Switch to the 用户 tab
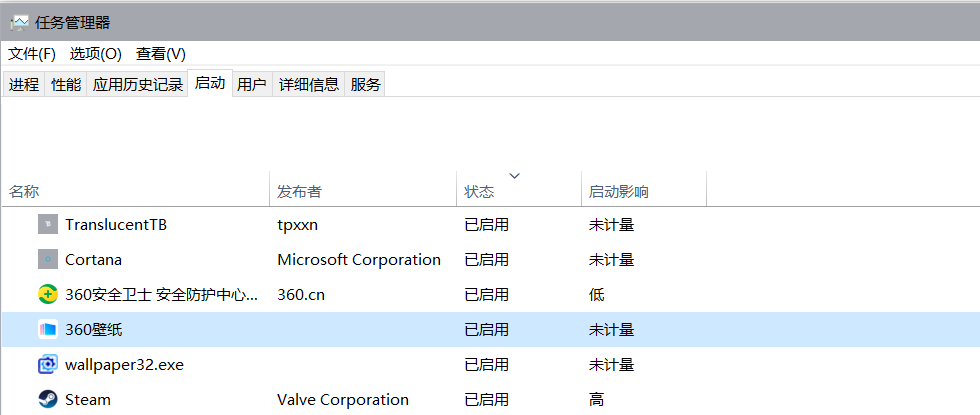 (x=252, y=84)
